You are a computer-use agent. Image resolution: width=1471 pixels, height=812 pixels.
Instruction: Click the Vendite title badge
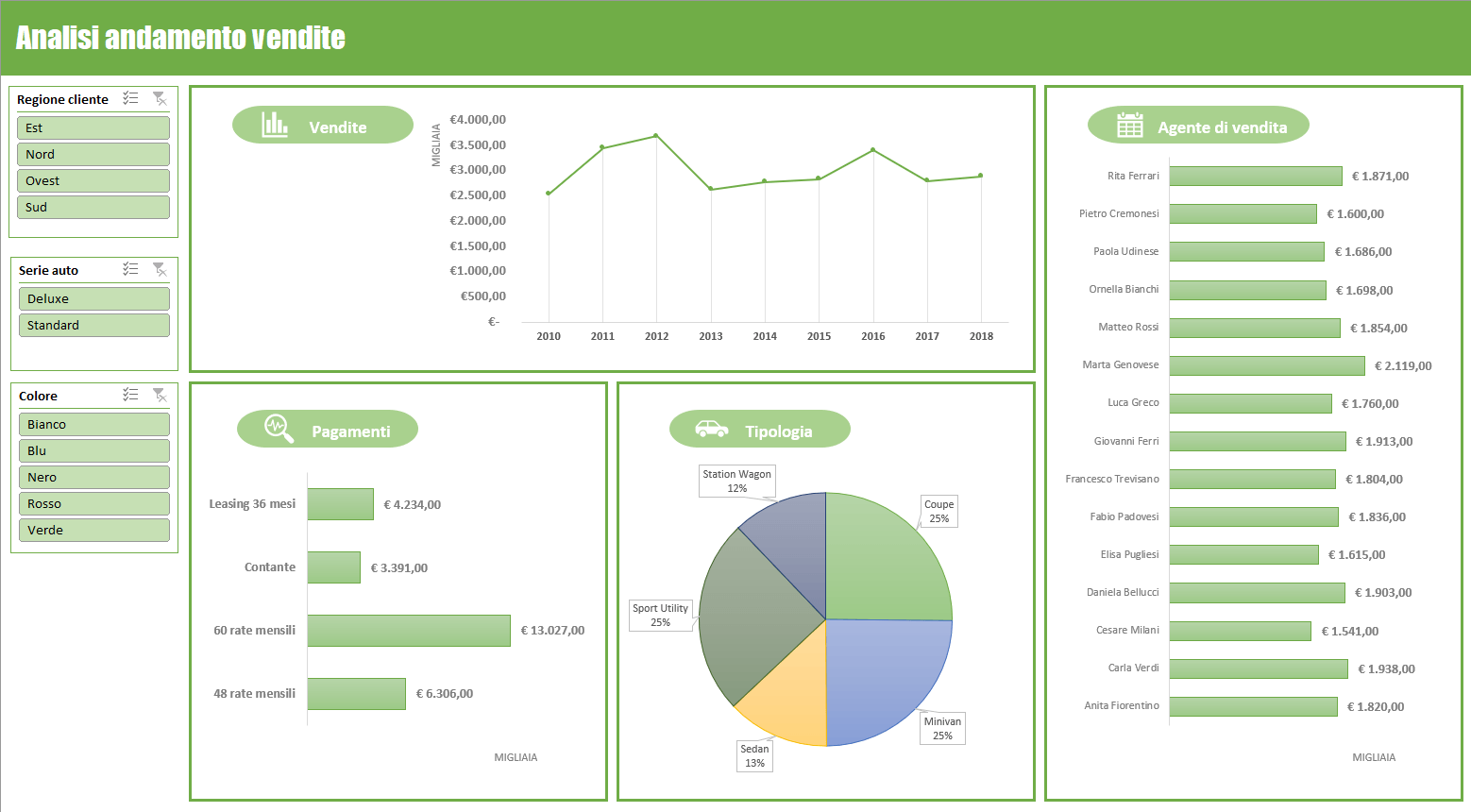click(x=323, y=125)
